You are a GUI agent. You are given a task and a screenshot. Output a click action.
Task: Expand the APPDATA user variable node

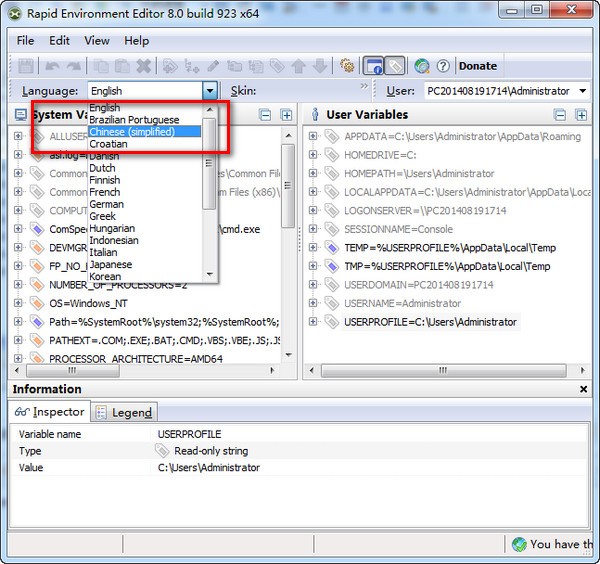pos(313,136)
